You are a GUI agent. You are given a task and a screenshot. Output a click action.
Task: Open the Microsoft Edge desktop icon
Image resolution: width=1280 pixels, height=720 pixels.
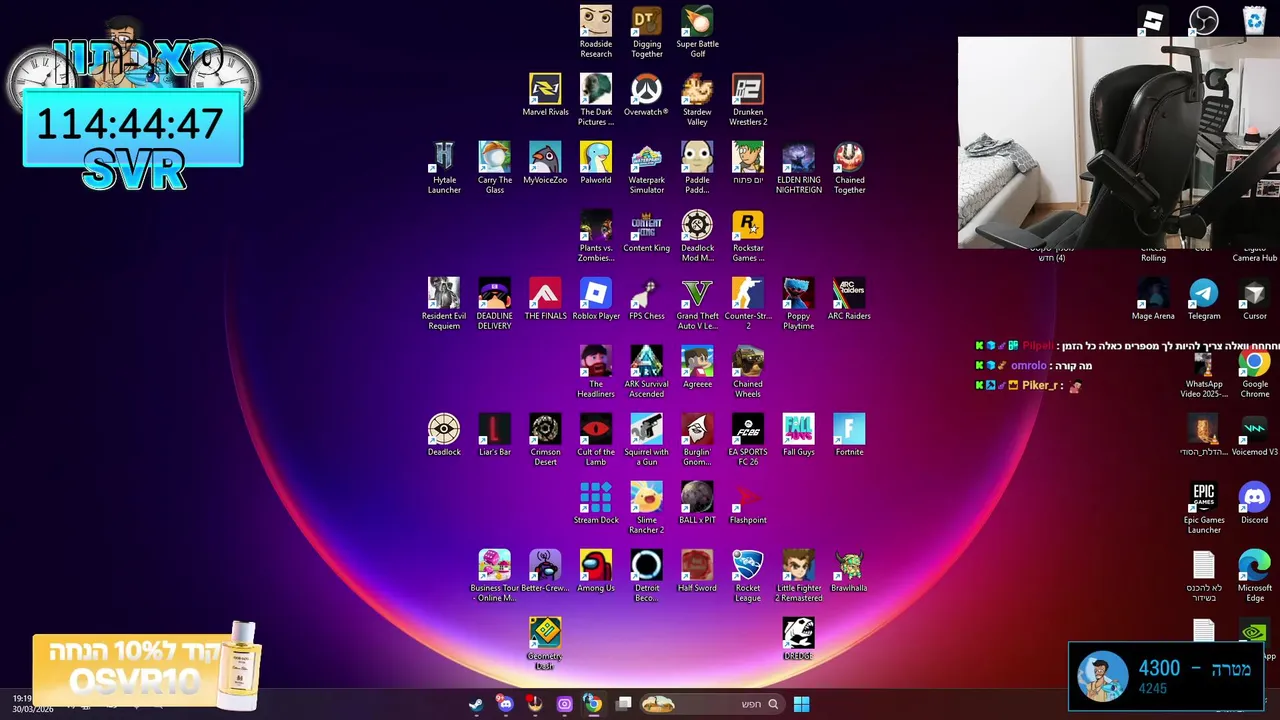tap(1255, 565)
